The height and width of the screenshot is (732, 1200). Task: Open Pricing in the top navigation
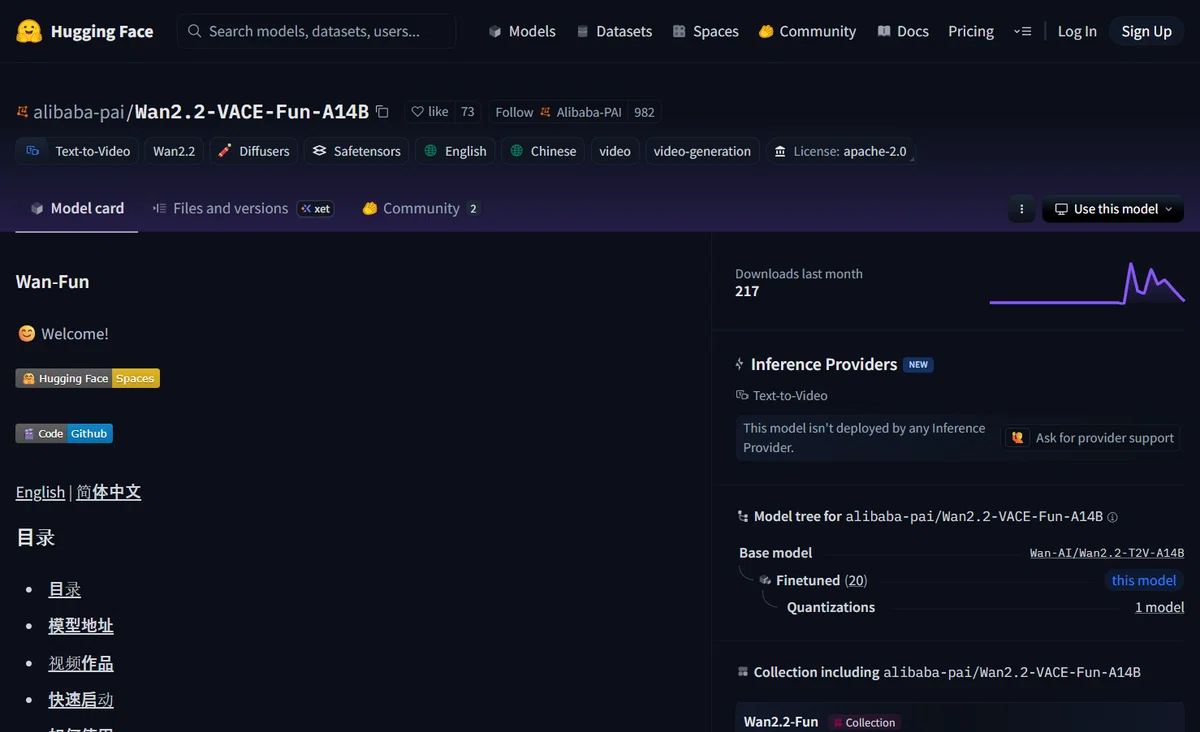coord(971,31)
